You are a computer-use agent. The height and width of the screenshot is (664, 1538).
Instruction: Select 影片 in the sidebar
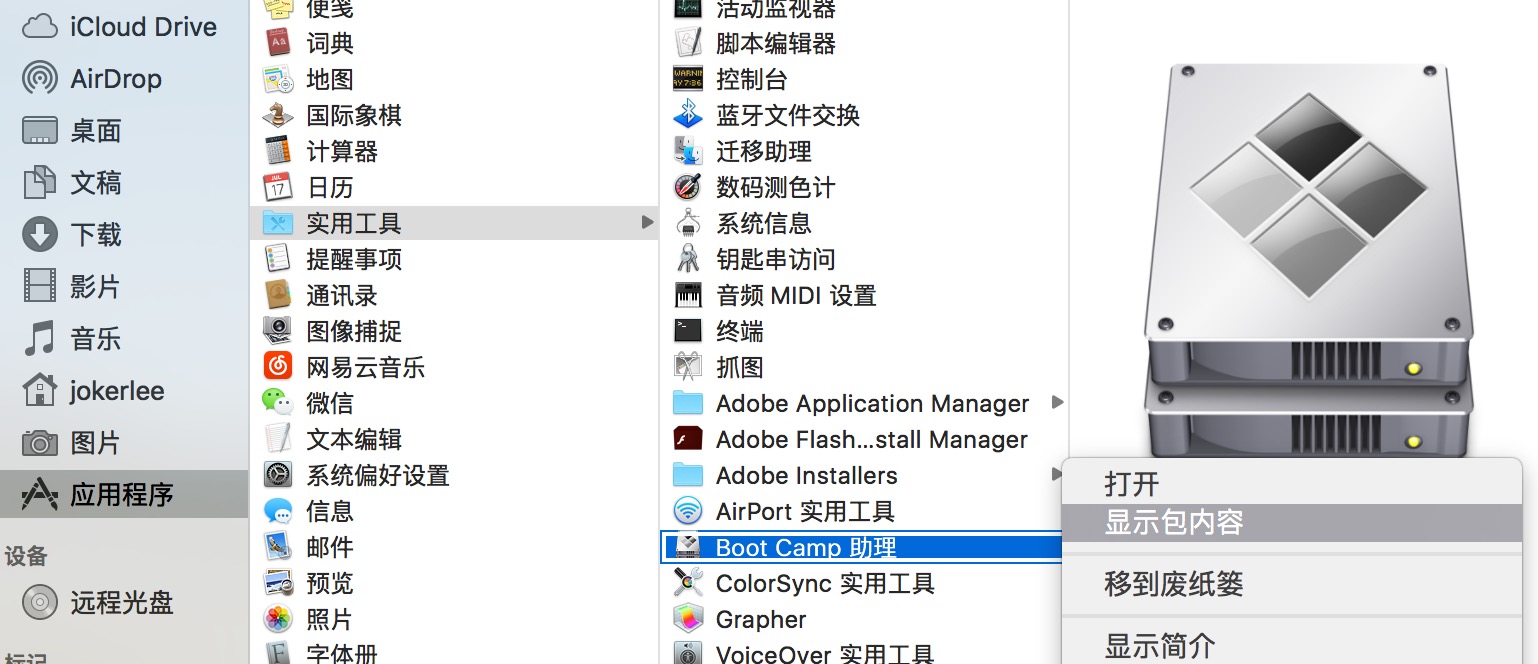click(72, 287)
